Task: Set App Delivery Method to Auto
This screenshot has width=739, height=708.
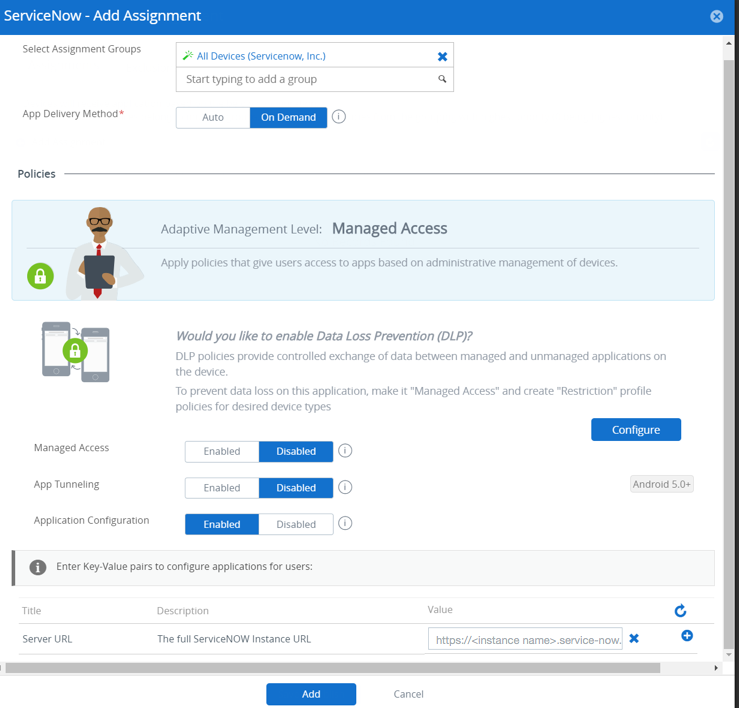Action: (x=213, y=117)
